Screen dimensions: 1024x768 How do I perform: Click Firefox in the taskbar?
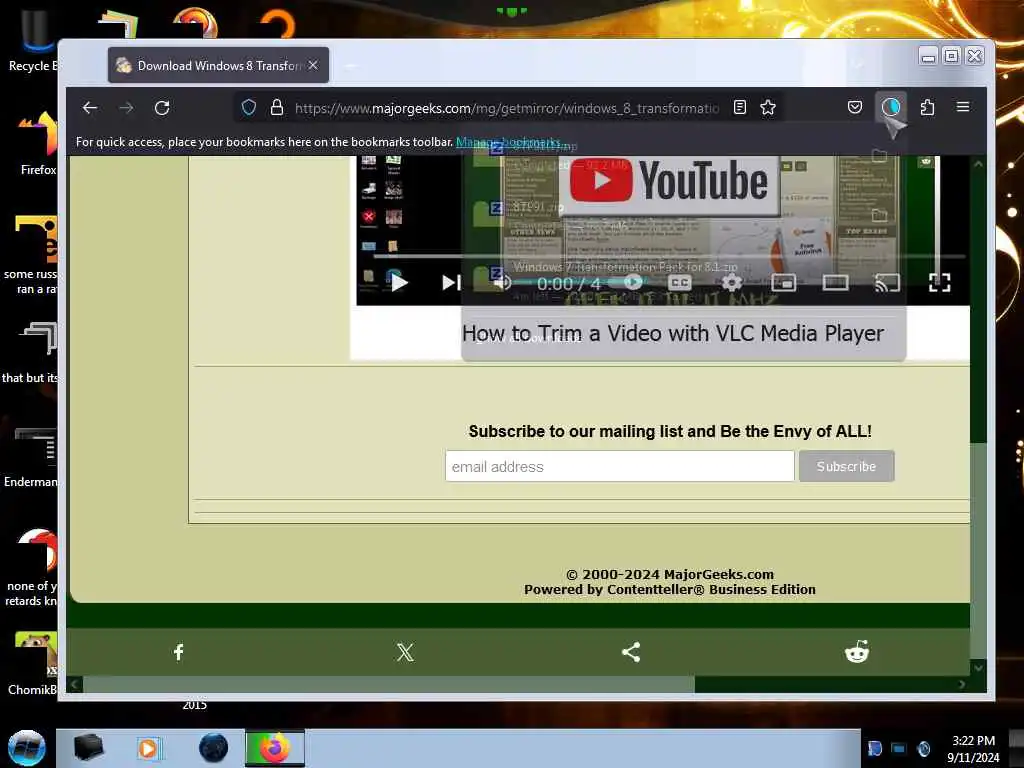[x=275, y=748]
